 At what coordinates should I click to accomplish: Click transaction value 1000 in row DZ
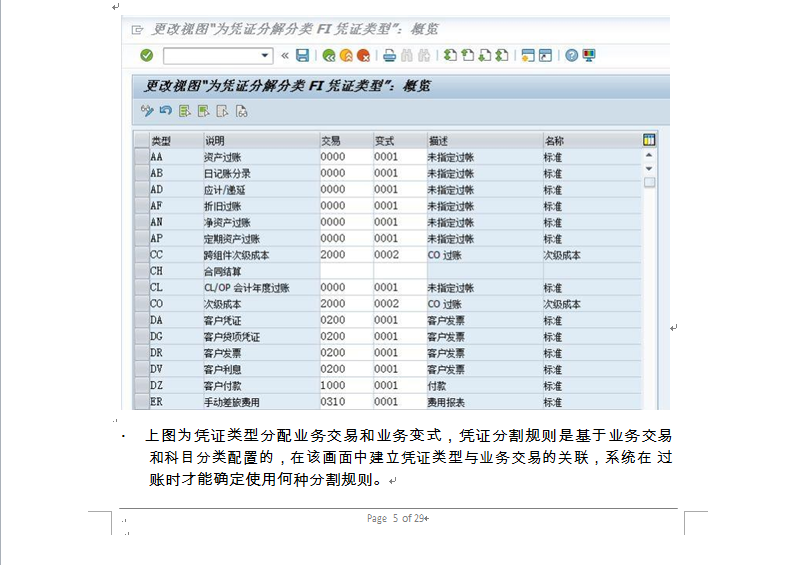pyautogui.click(x=347, y=385)
